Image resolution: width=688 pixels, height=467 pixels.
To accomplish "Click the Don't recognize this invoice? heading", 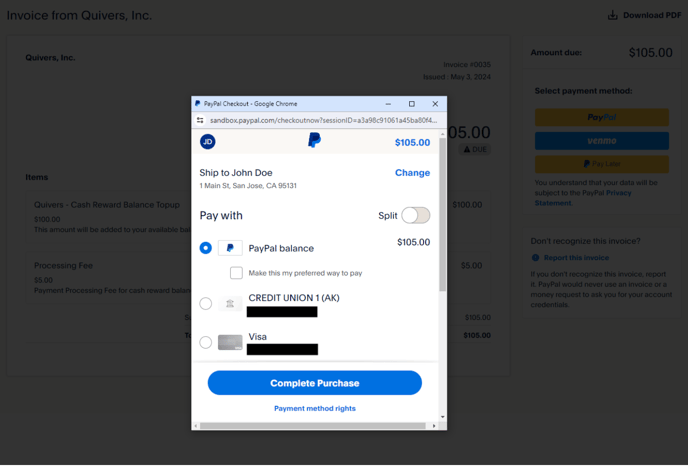I will pyautogui.click(x=585, y=241).
